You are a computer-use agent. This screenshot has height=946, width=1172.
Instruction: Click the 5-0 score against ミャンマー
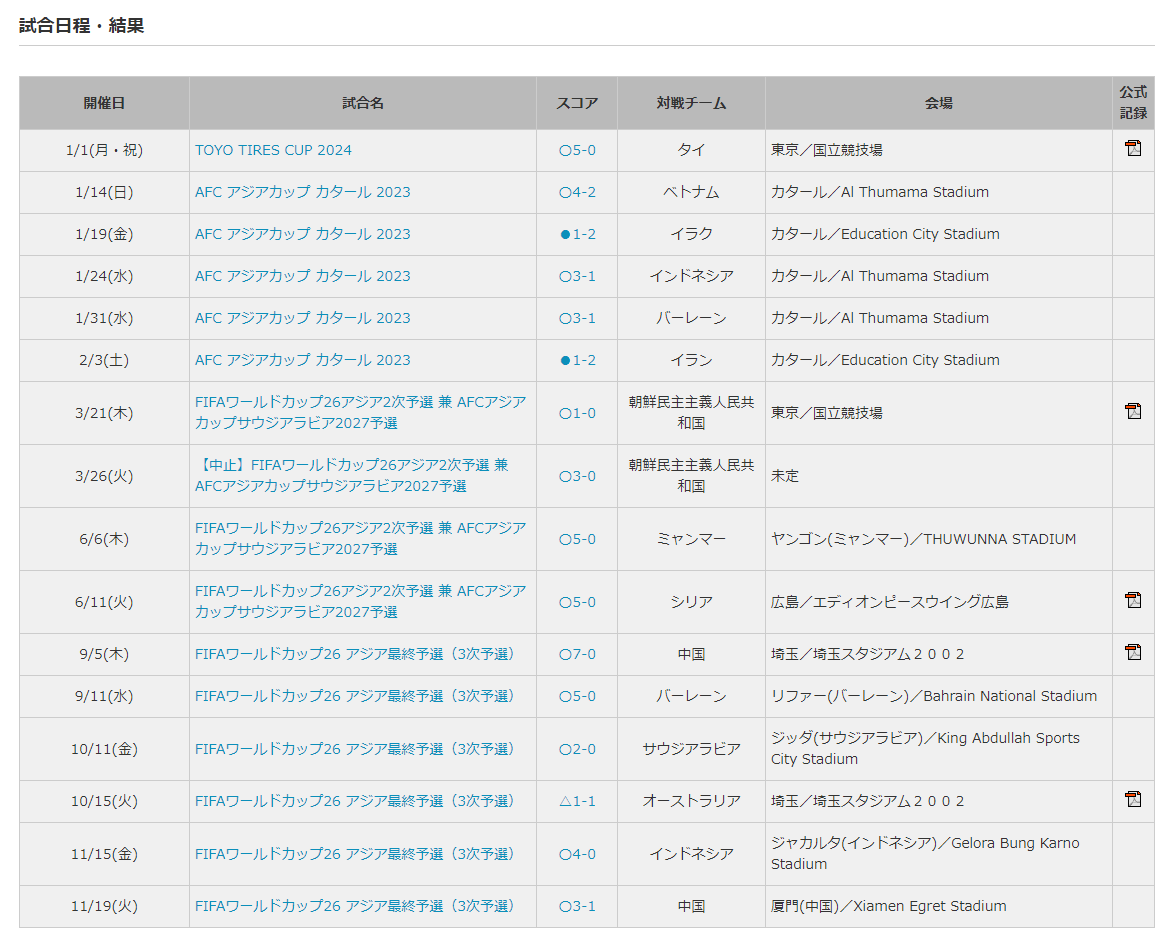577,538
